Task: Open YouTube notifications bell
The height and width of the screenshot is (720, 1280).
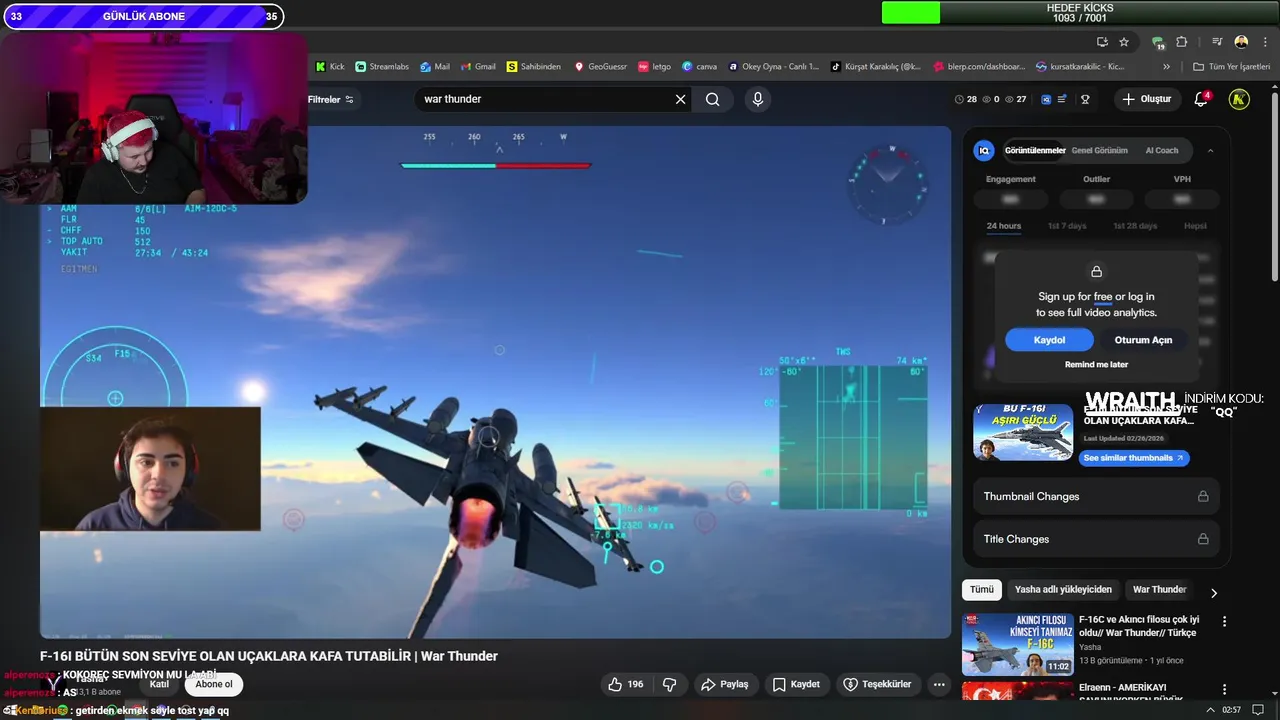Action: 1202,99
